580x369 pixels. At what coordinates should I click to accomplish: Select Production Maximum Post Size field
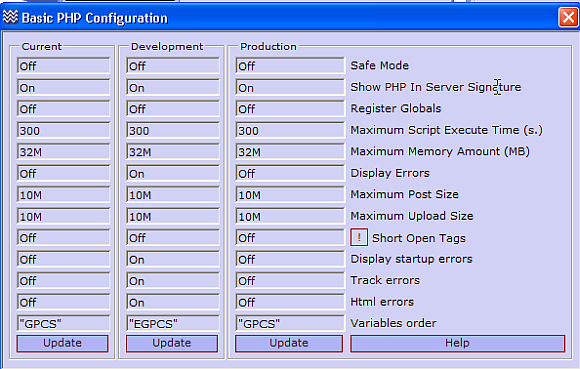coord(290,194)
